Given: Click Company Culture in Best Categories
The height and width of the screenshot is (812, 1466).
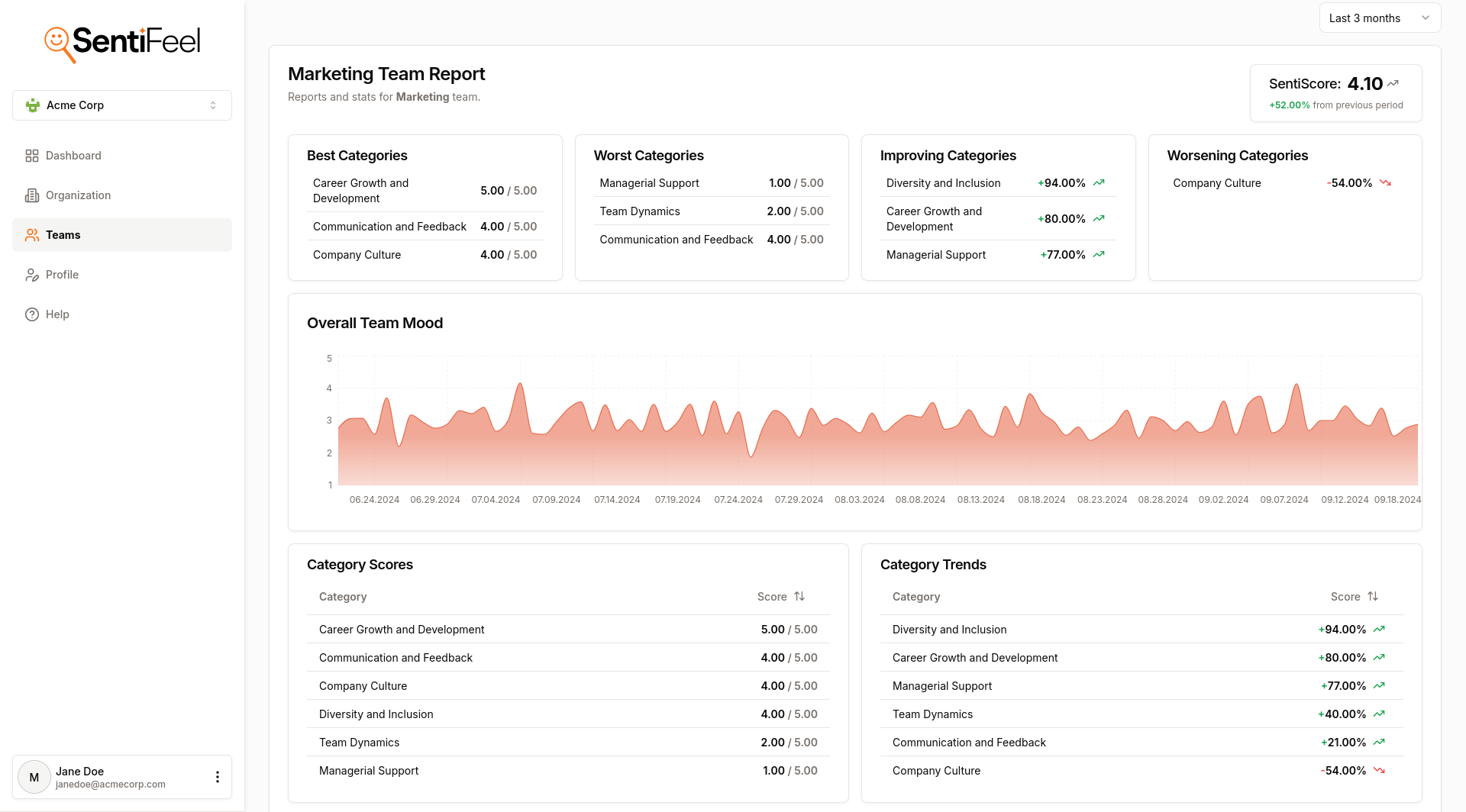Looking at the screenshot, I should pos(357,255).
